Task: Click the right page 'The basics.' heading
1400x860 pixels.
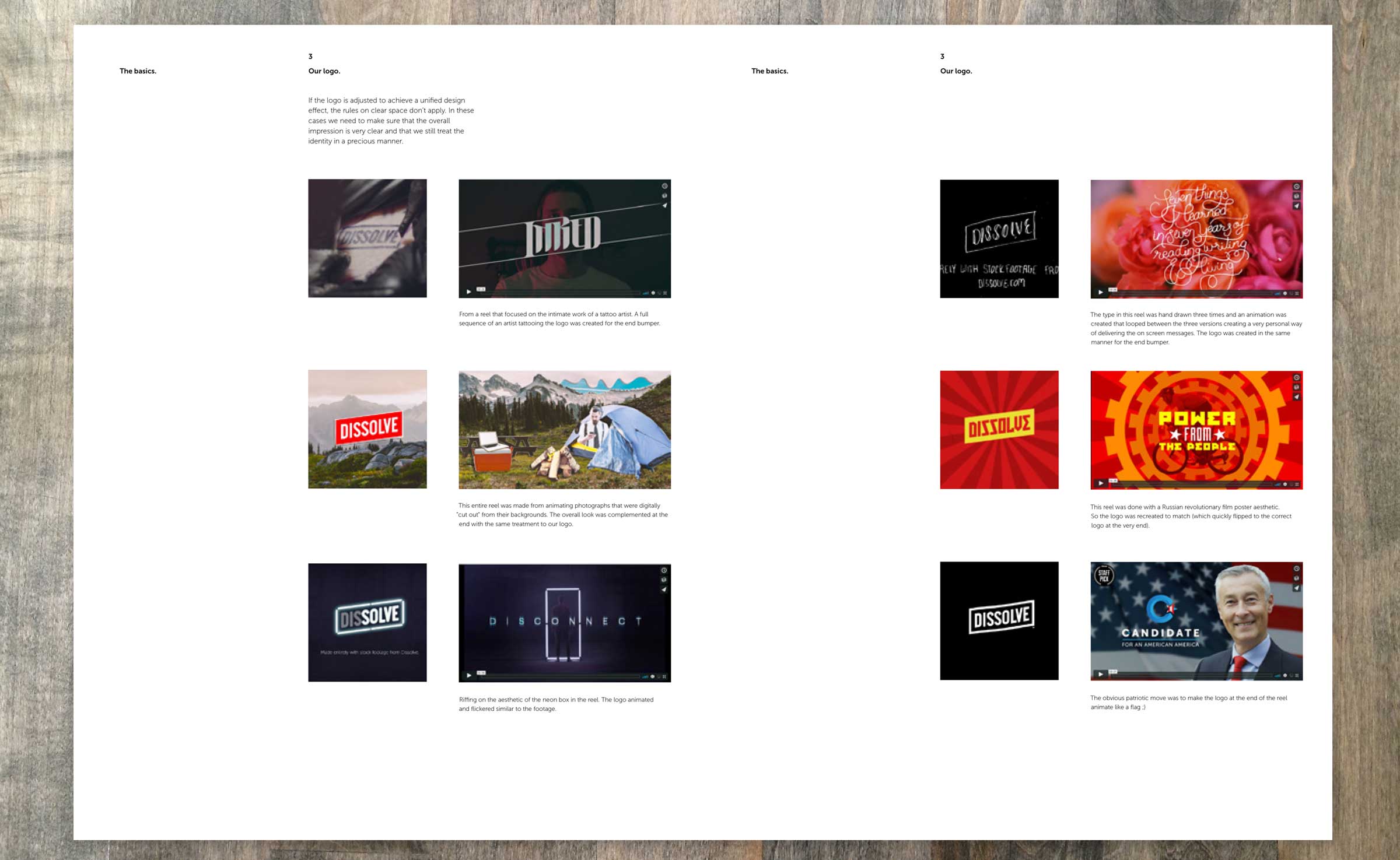Action: click(x=770, y=71)
